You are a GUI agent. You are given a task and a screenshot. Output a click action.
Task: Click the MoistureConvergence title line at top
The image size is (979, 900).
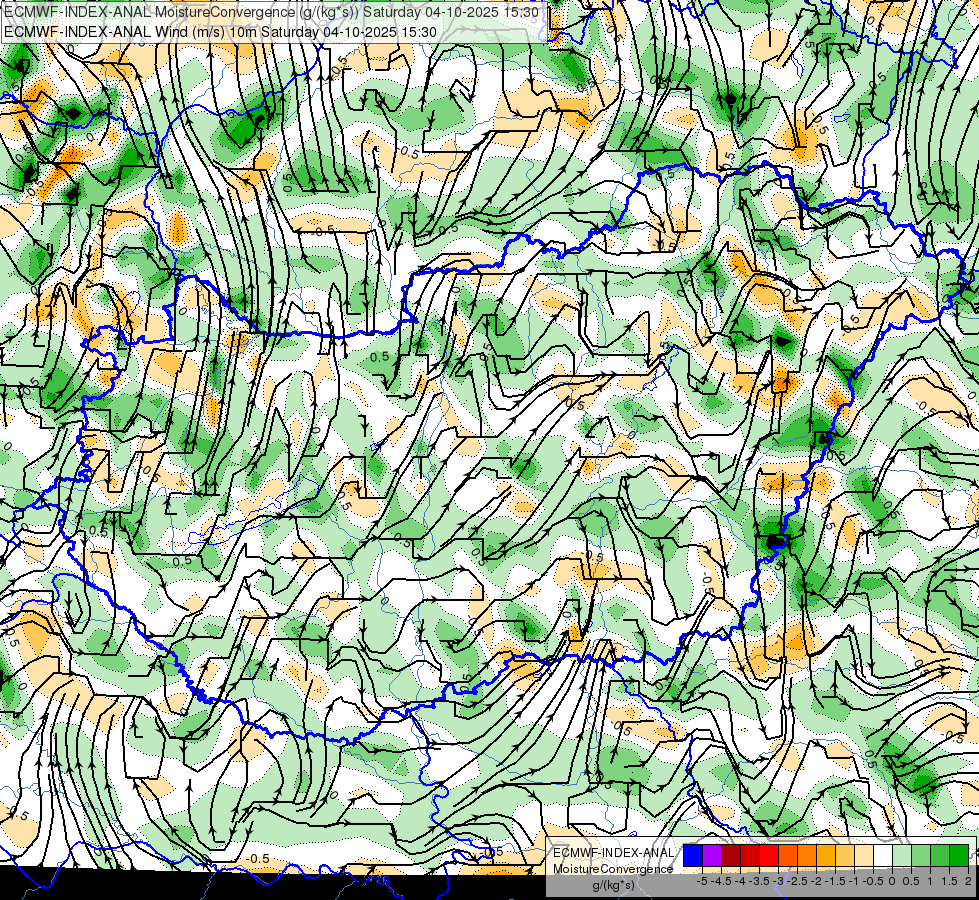(271, 11)
